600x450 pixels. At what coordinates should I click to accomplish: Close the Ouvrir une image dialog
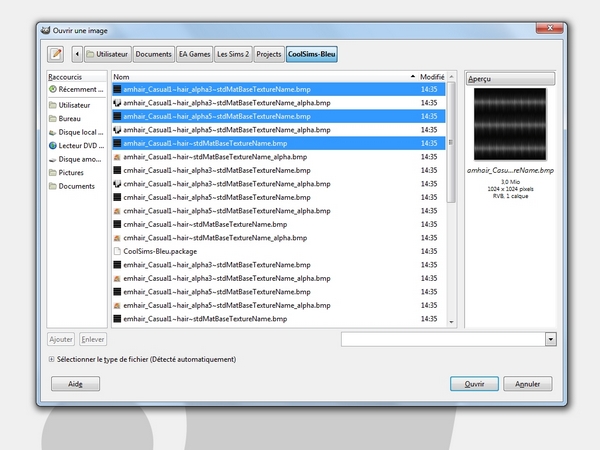pyautogui.click(x=550, y=28)
